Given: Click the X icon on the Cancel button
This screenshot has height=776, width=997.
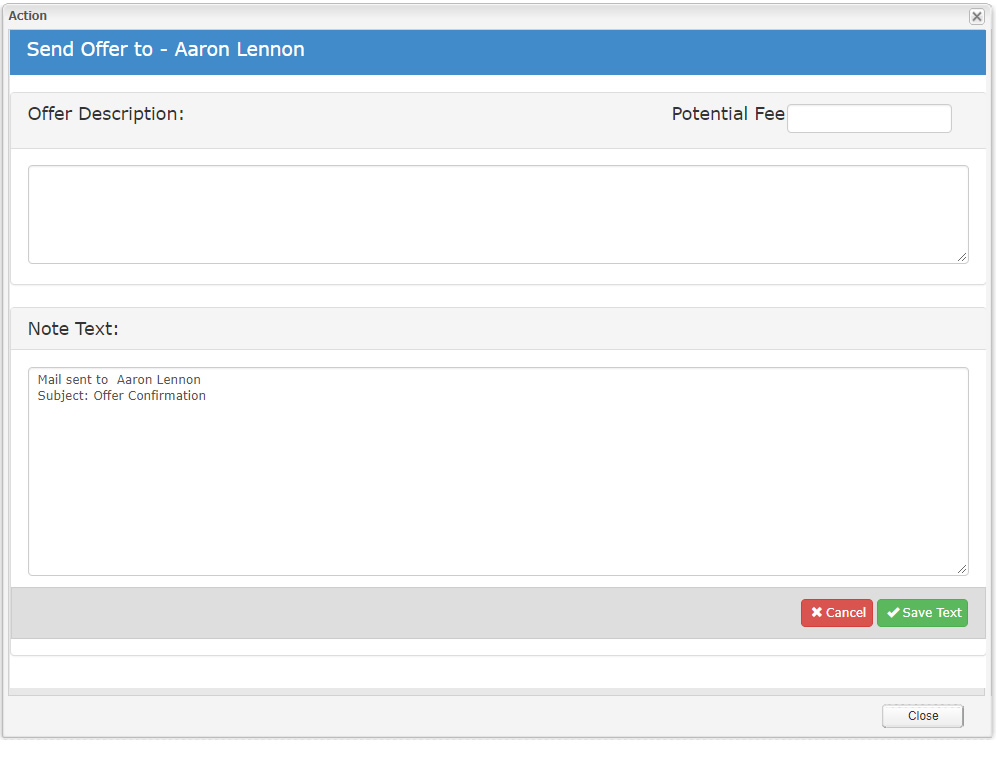Looking at the screenshot, I should click(817, 613).
